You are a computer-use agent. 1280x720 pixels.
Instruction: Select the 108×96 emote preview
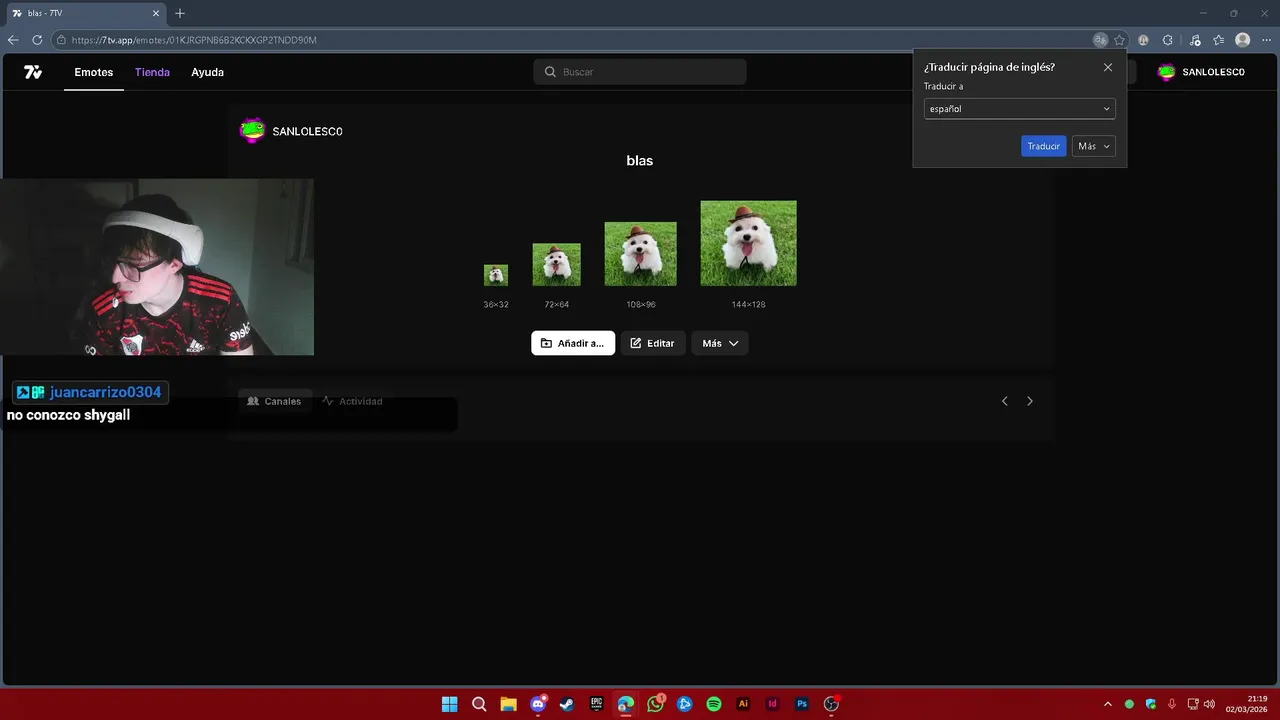(x=640, y=254)
